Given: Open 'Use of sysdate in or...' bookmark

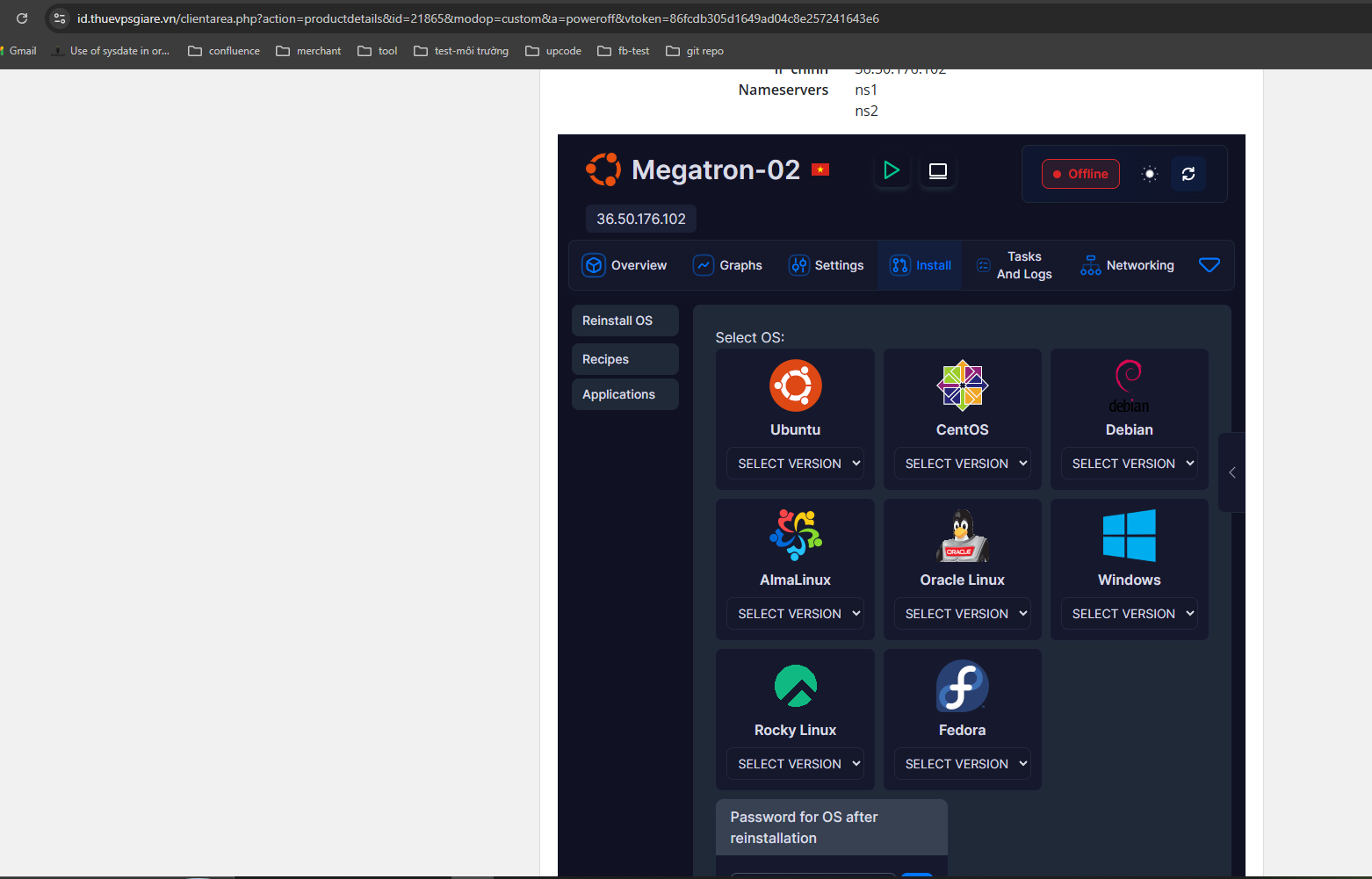Looking at the screenshot, I should [112, 51].
